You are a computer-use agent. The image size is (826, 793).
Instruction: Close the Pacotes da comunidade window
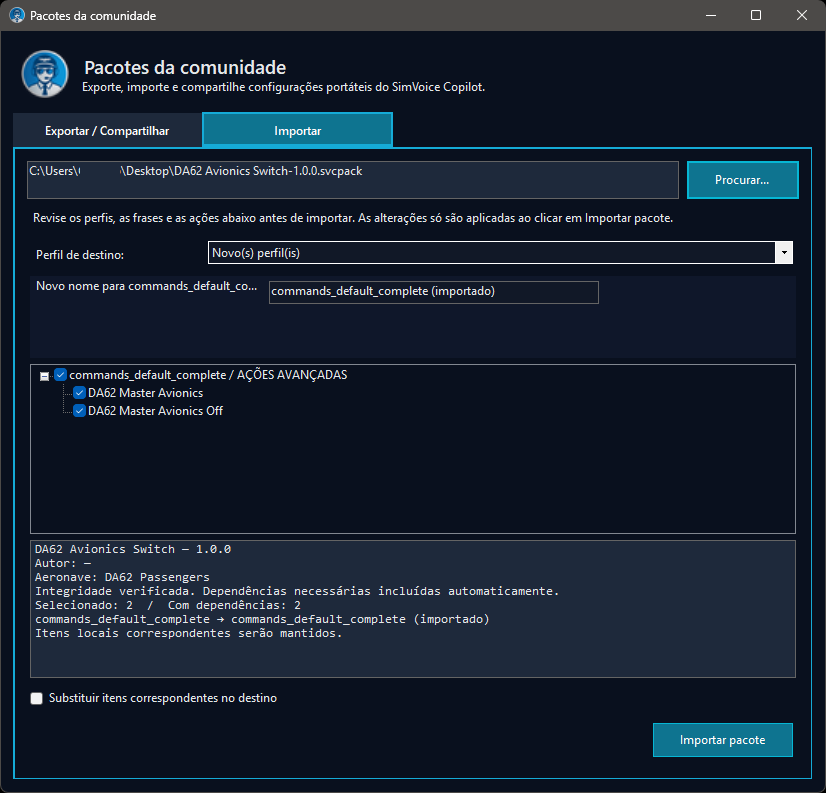coord(802,15)
